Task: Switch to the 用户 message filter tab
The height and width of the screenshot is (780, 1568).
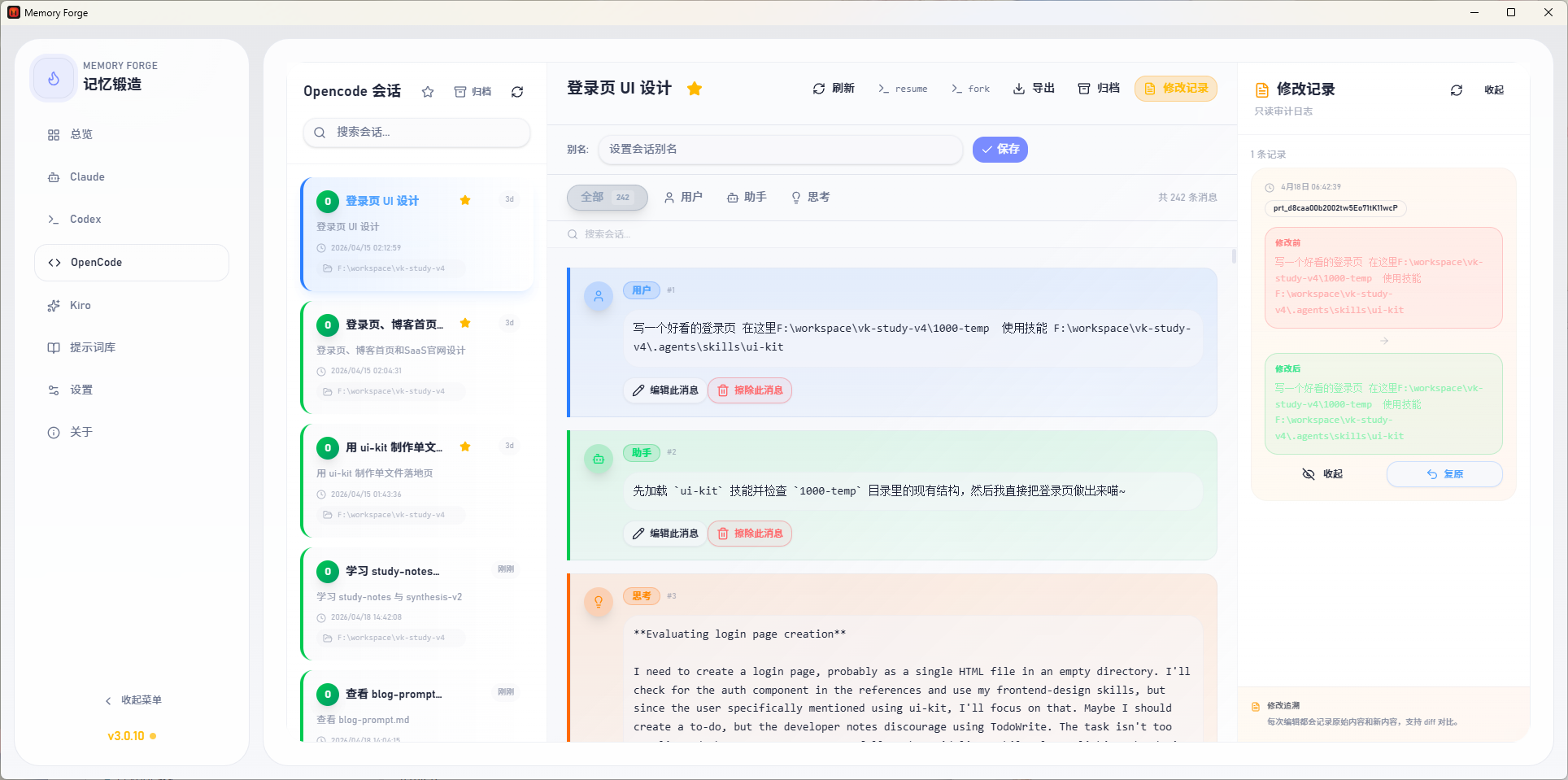Action: coord(683,197)
